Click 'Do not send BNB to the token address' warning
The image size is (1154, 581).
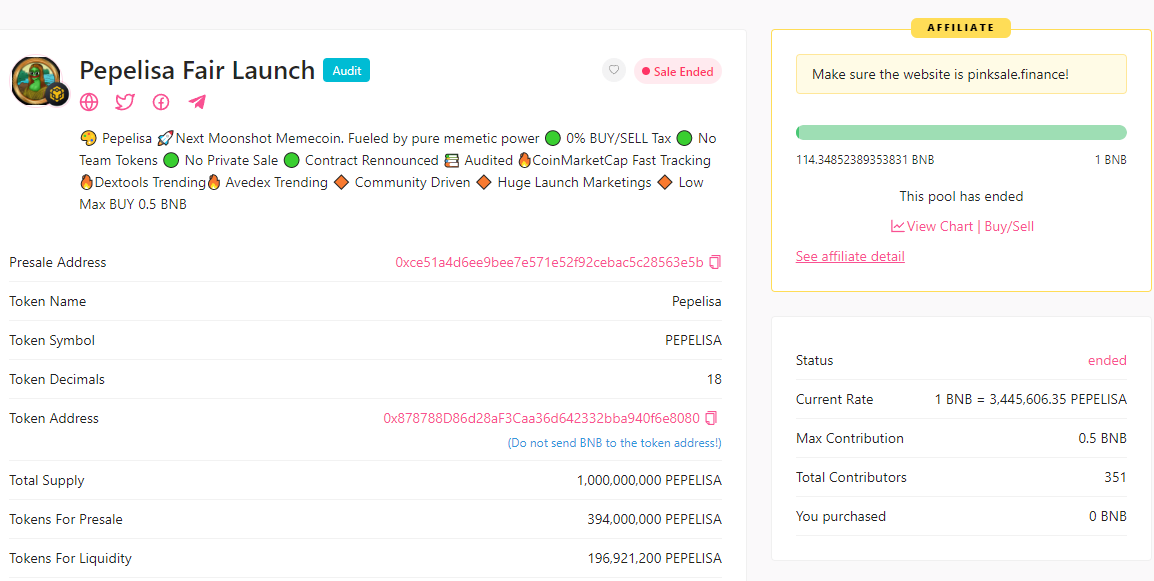click(x=615, y=443)
